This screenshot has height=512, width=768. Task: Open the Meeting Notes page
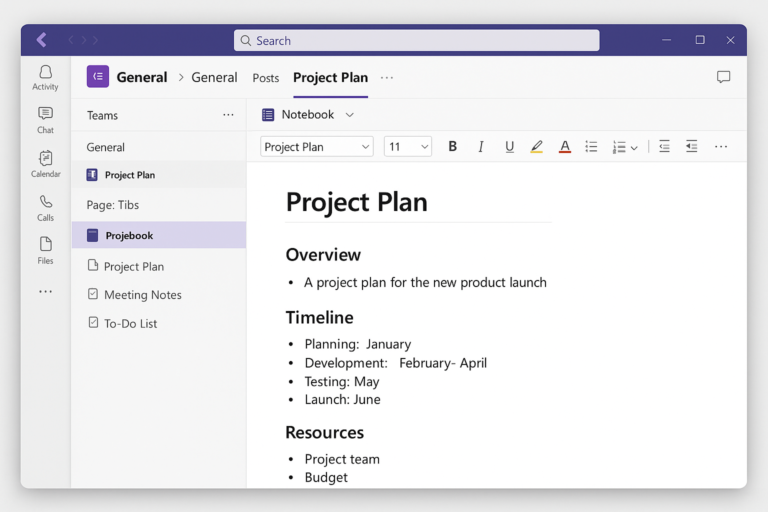click(142, 295)
